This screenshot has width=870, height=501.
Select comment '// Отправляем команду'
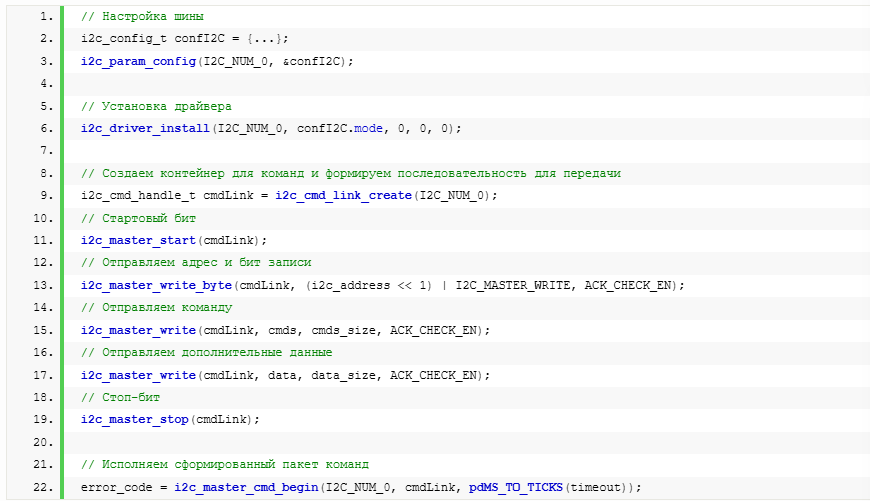point(156,307)
